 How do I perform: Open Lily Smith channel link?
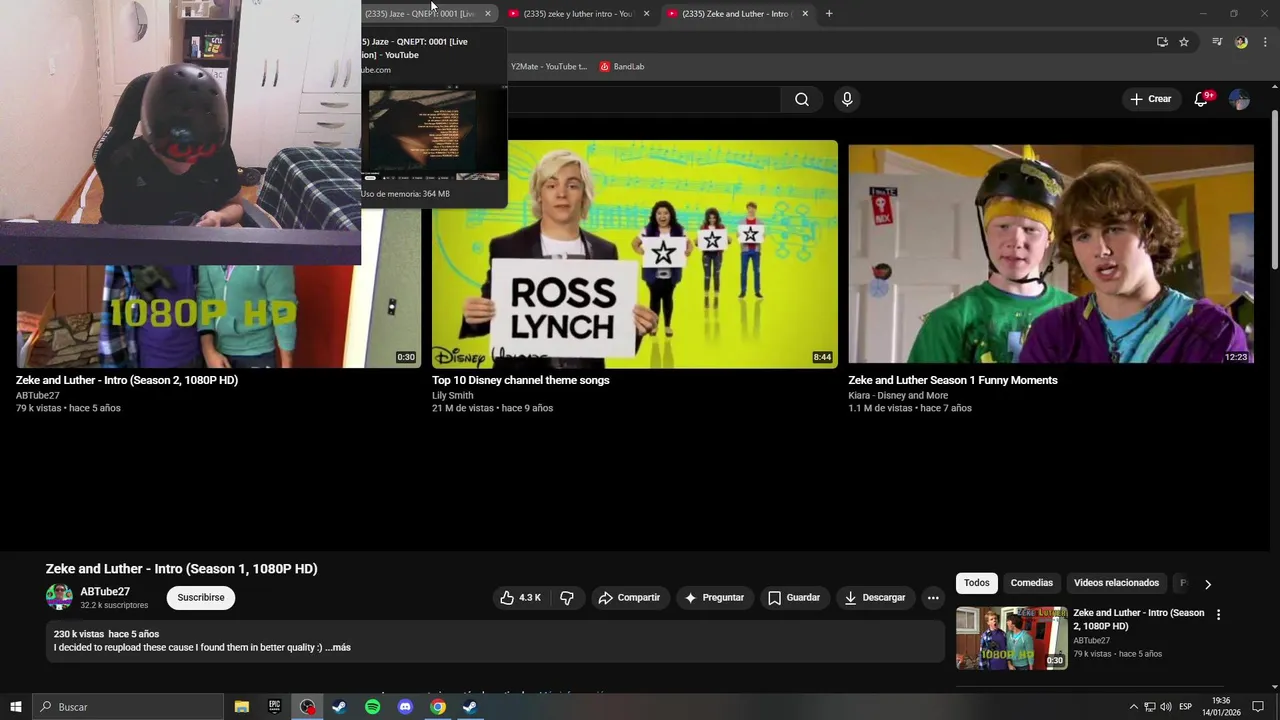click(452, 395)
